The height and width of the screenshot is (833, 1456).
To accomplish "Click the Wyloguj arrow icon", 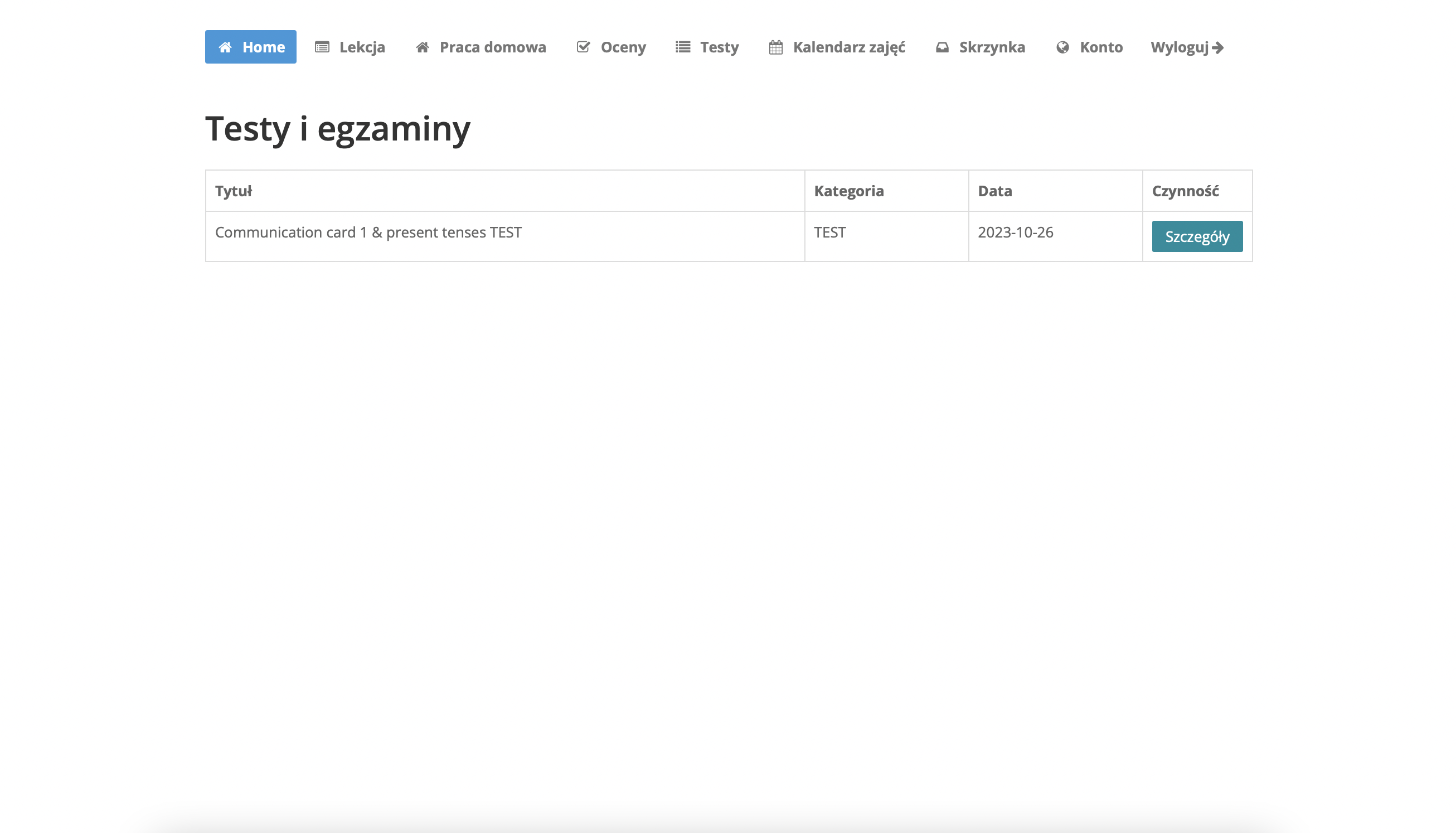I will tap(1218, 47).
